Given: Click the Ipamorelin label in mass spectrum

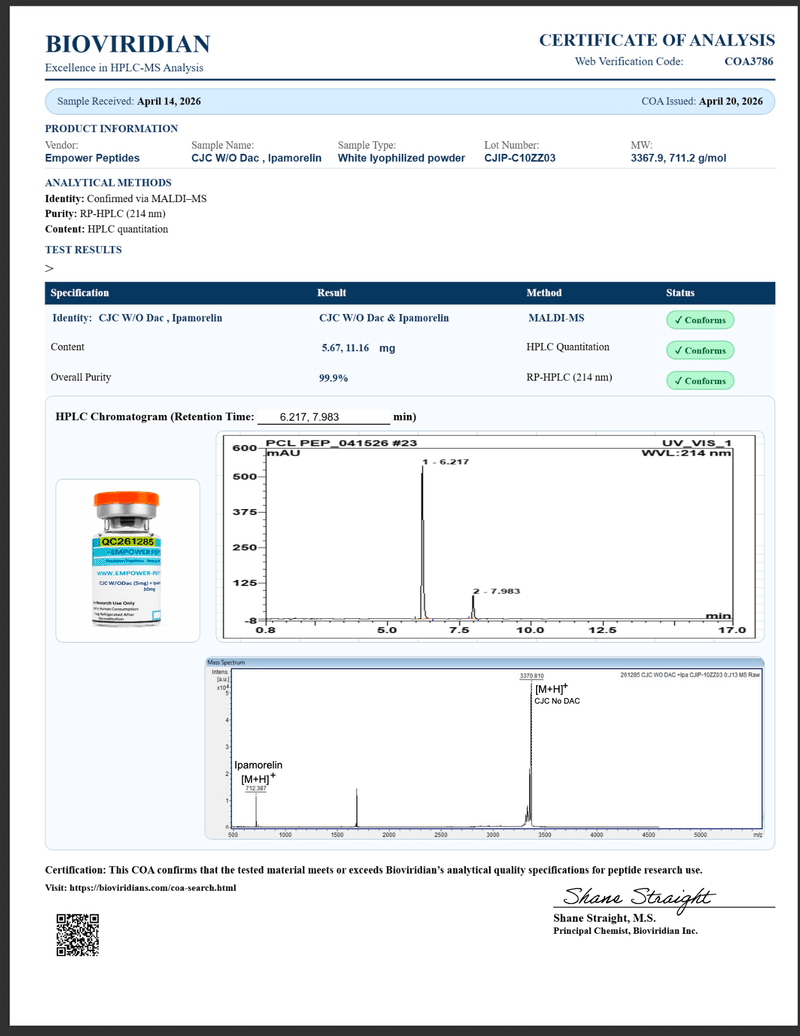Looking at the screenshot, I should click(x=258, y=765).
